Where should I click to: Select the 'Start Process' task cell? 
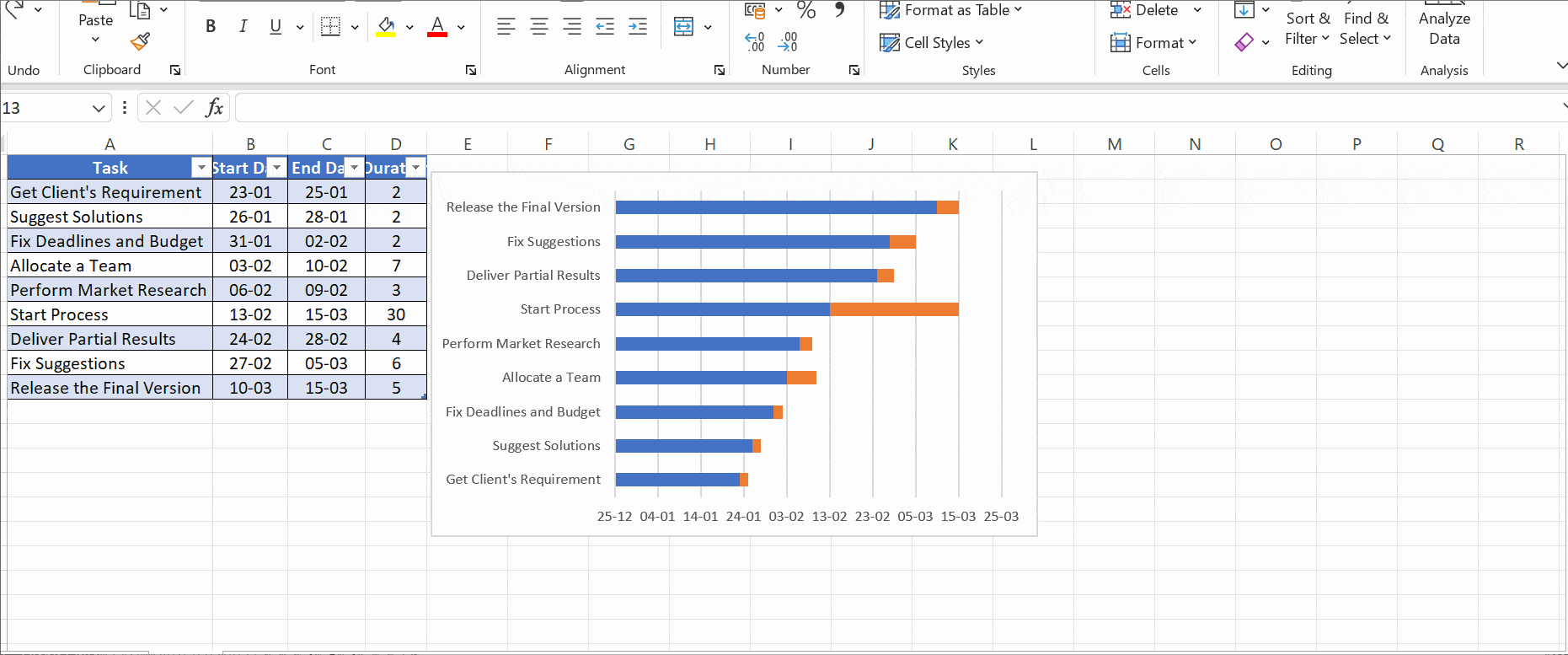point(110,314)
